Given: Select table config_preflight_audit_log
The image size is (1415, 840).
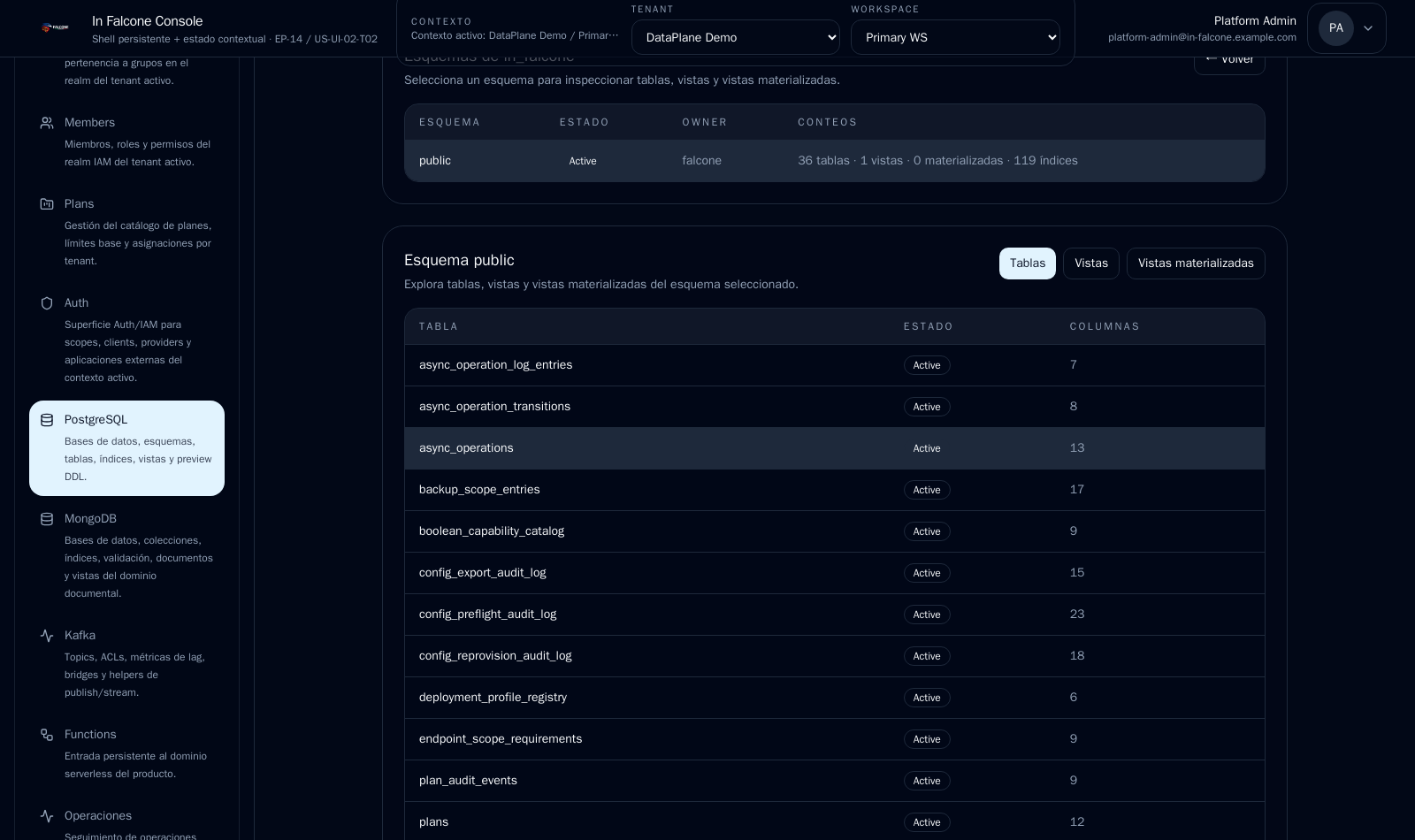Looking at the screenshot, I should pos(835,615).
